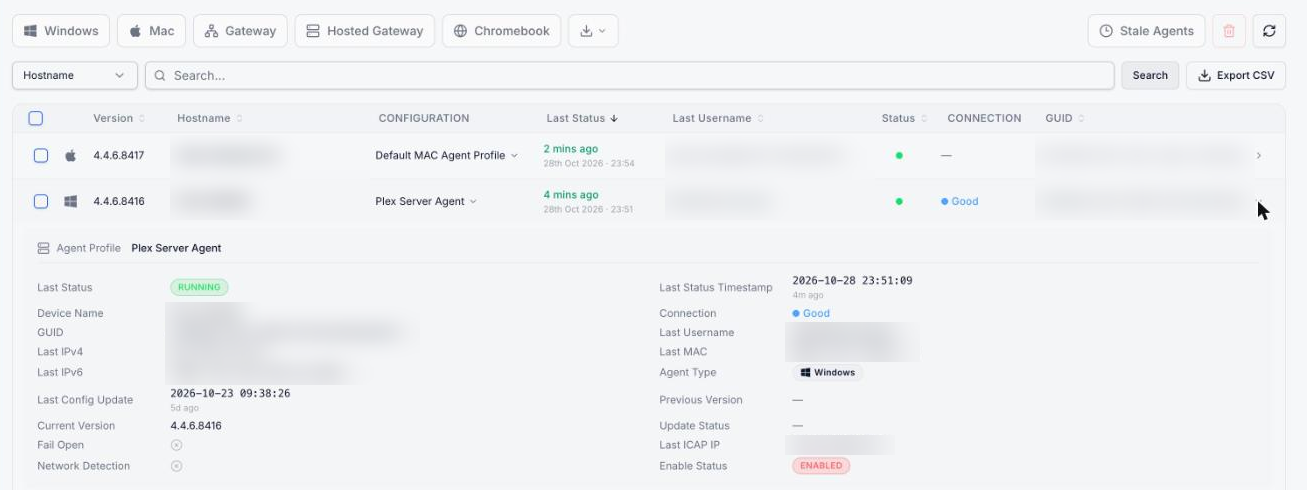Image resolution: width=1307 pixels, height=490 pixels.
Task: Select the checkbox for agent 4.4.6.8417
Action: (41, 156)
